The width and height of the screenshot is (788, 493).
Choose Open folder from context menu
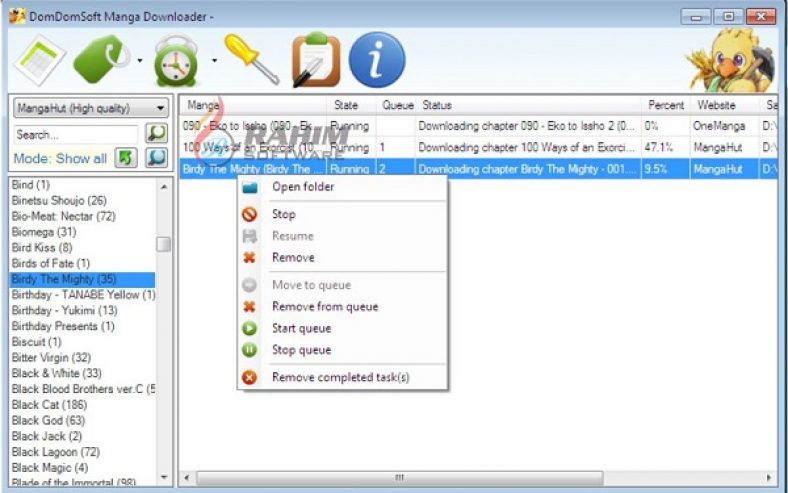pyautogui.click(x=343, y=187)
